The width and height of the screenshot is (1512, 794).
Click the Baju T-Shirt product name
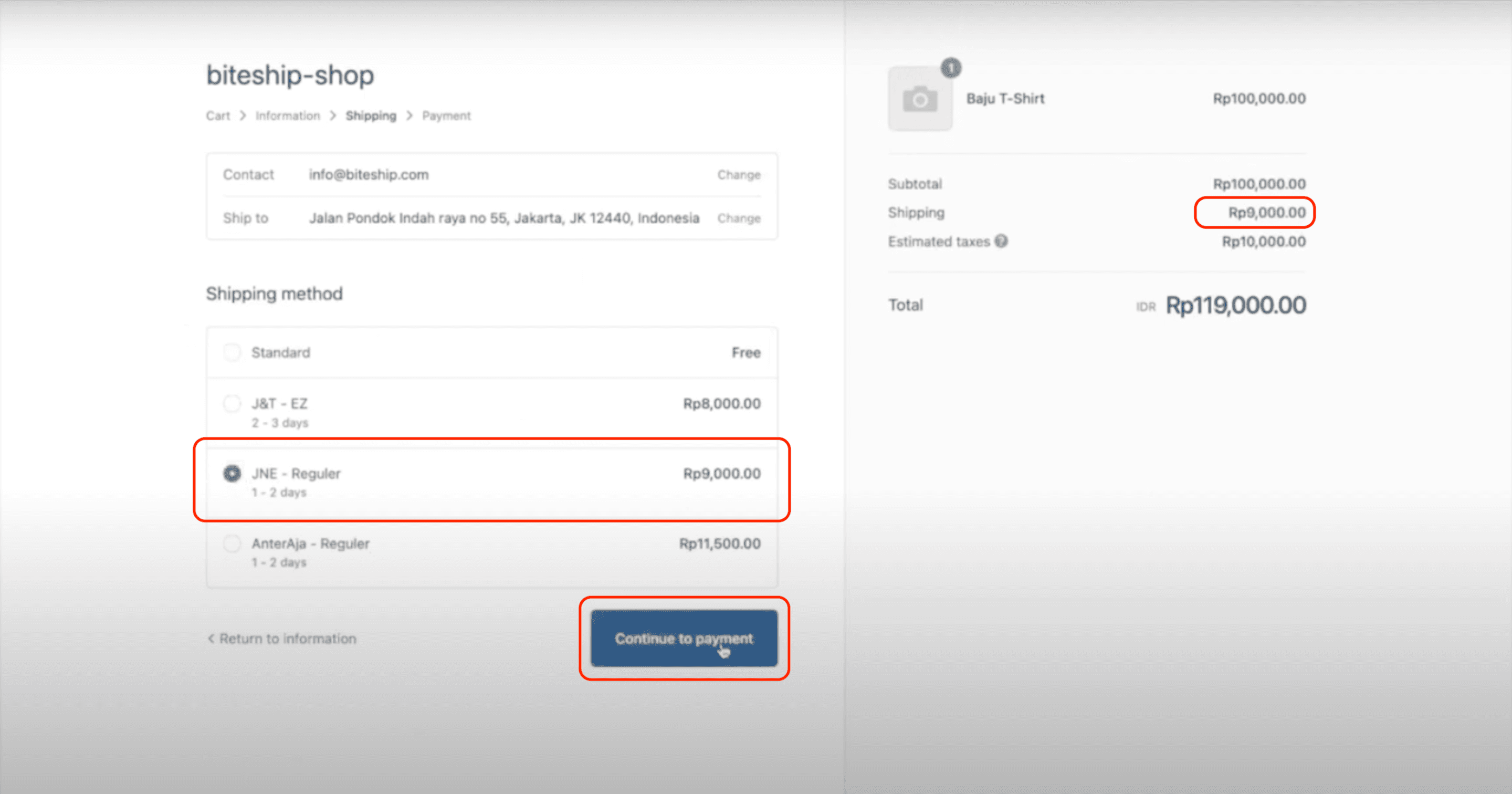pyautogui.click(x=1005, y=99)
